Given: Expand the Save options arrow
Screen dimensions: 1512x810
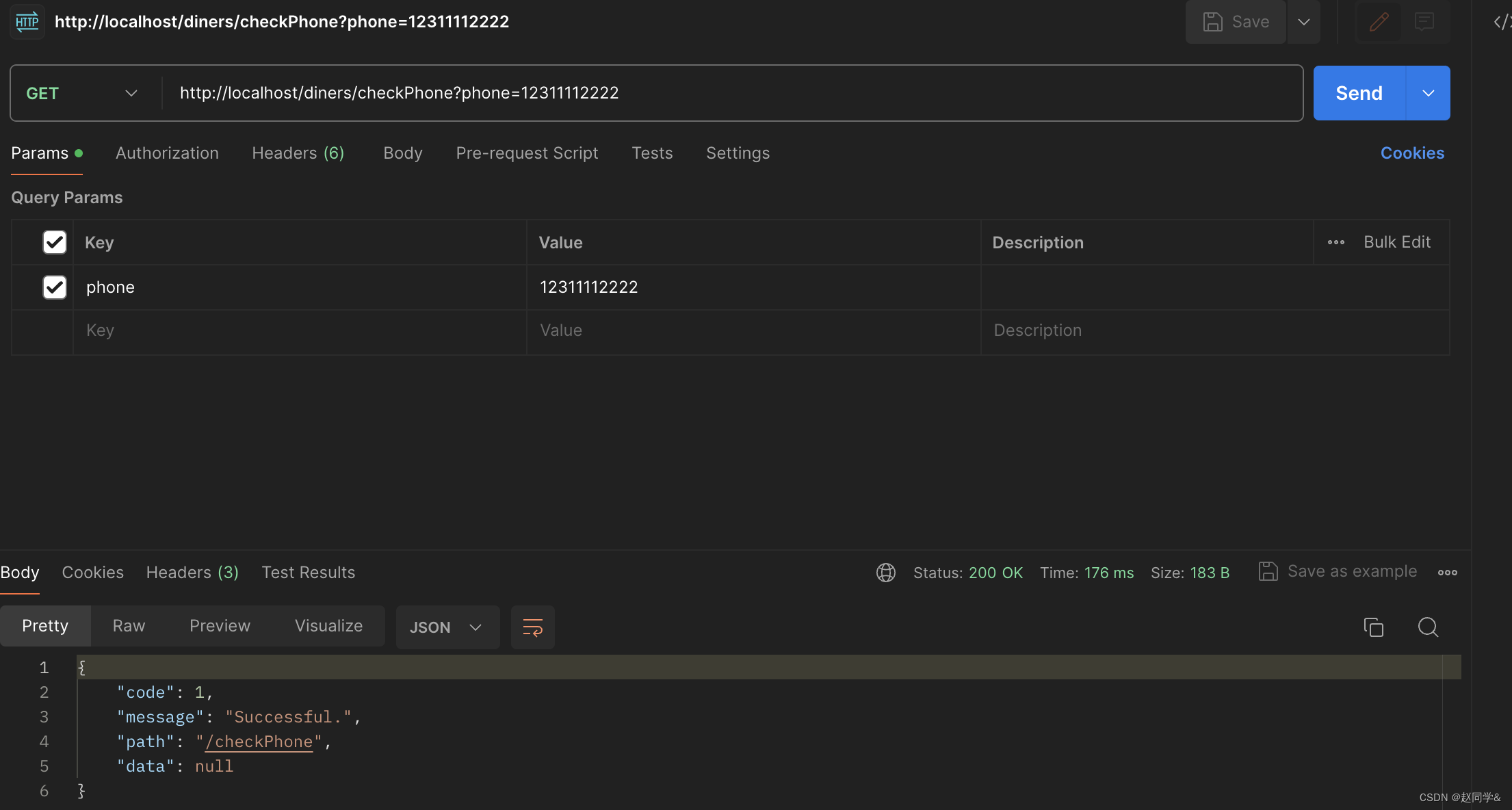Looking at the screenshot, I should click(x=1304, y=22).
